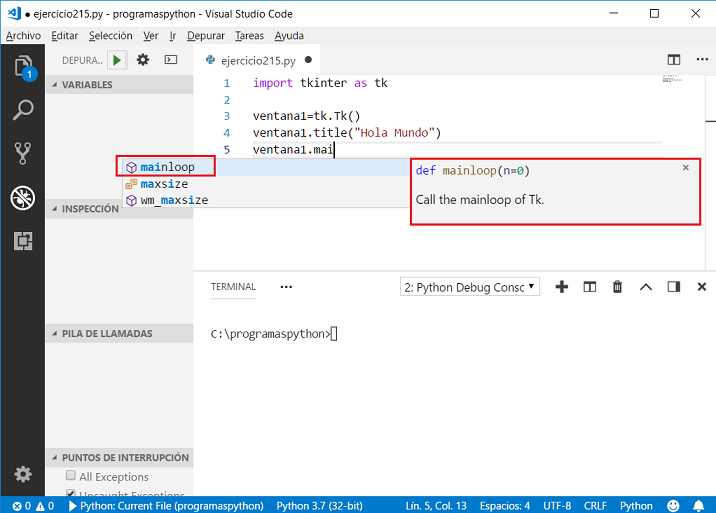Close the terminal panel

point(702,287)
